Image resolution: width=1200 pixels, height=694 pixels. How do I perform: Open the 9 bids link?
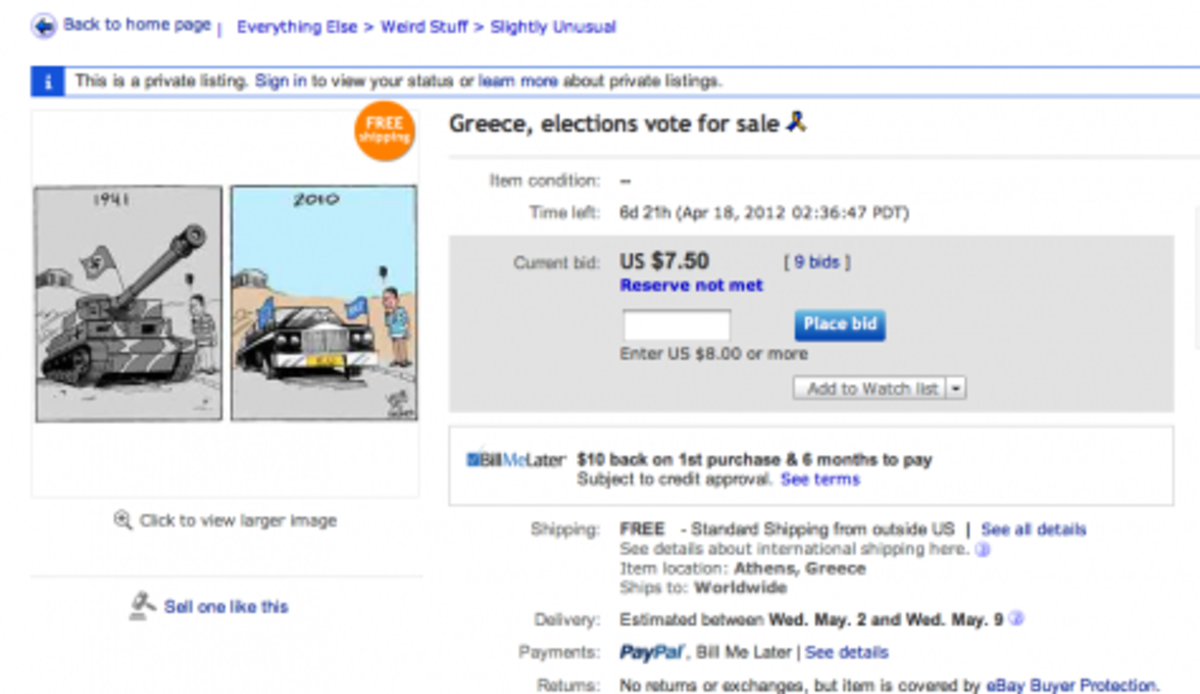tap(817, 262)
